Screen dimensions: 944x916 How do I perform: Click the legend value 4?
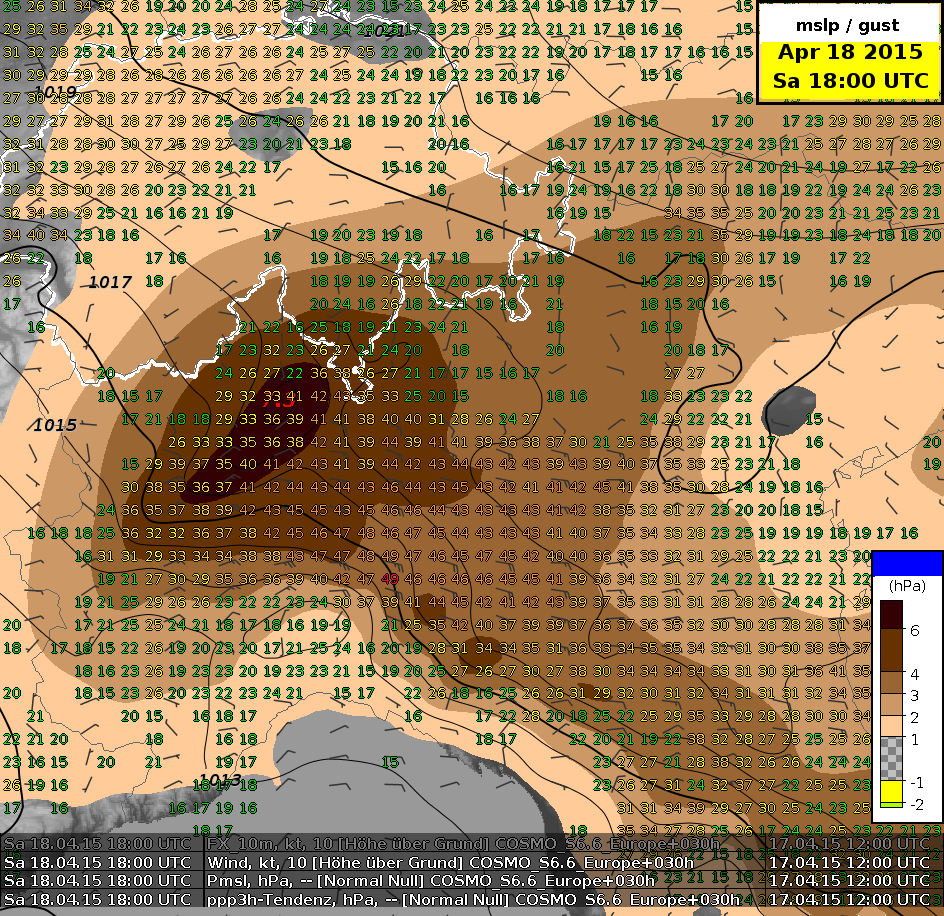point(915,673)
